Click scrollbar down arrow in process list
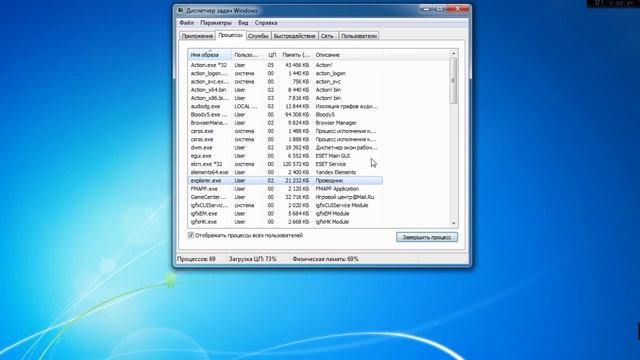640x360 pixels. pos(453,223)
